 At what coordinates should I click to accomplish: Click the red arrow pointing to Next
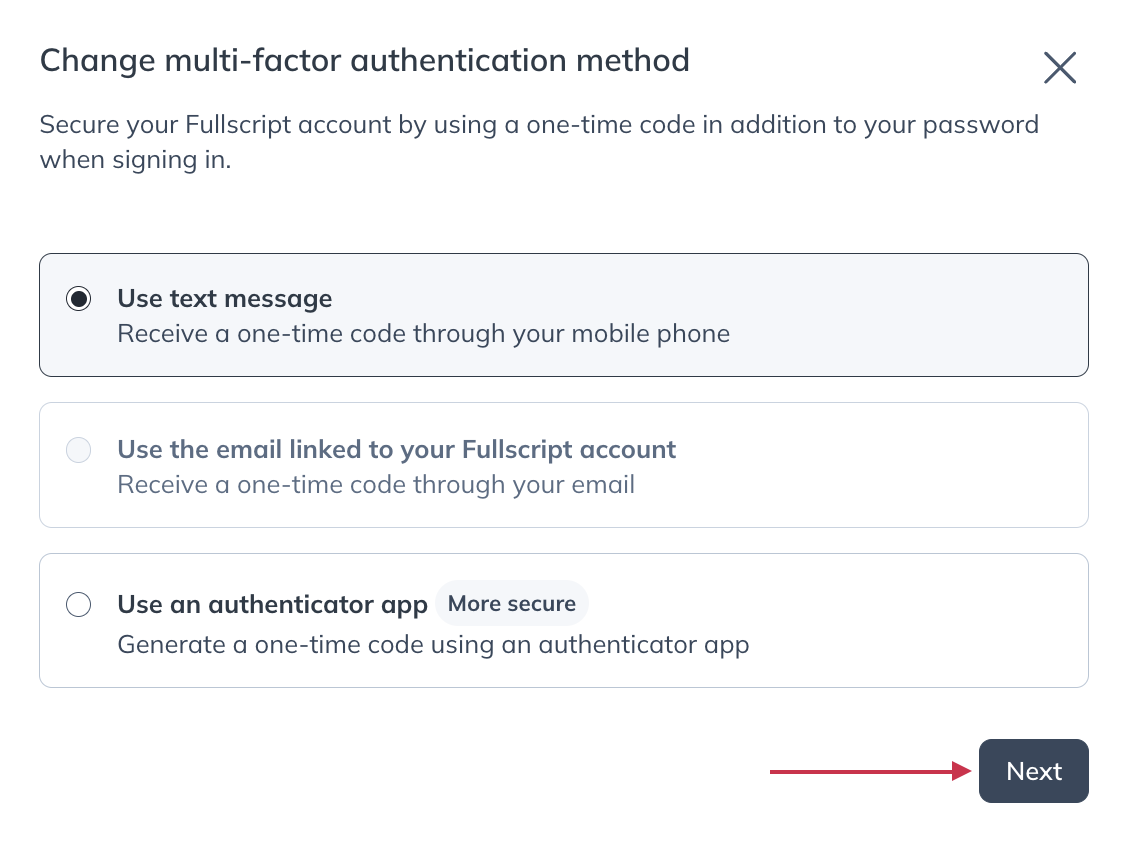click(868, 771)
